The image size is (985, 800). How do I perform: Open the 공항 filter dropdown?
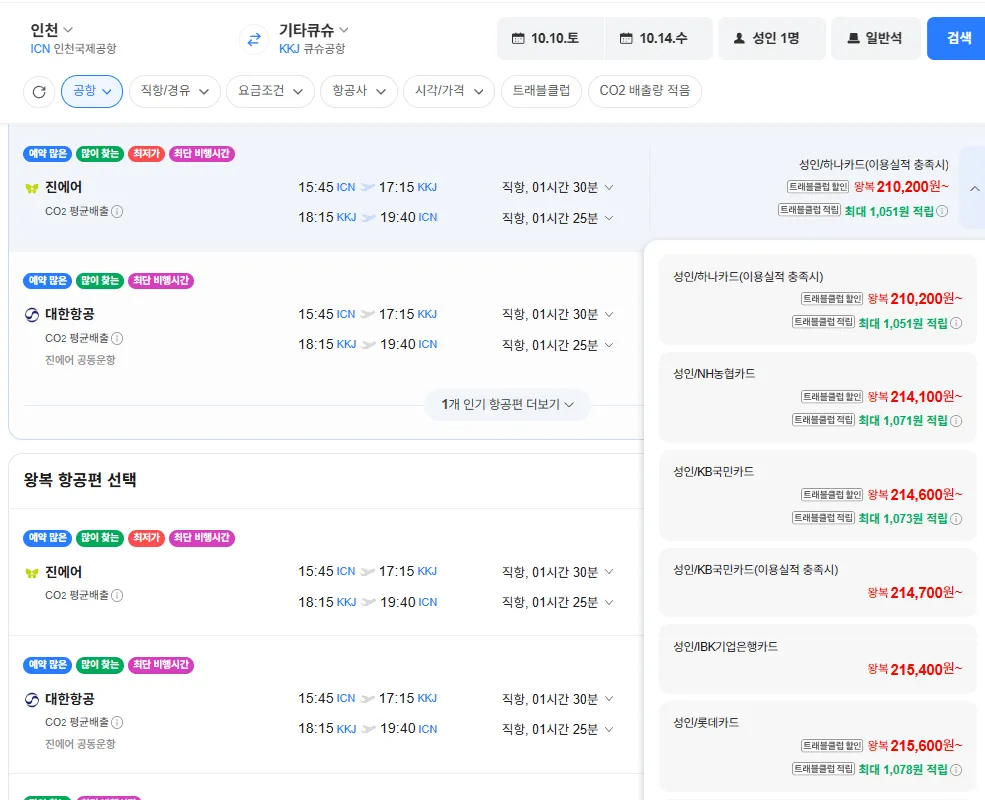click(x=92, y=92)
